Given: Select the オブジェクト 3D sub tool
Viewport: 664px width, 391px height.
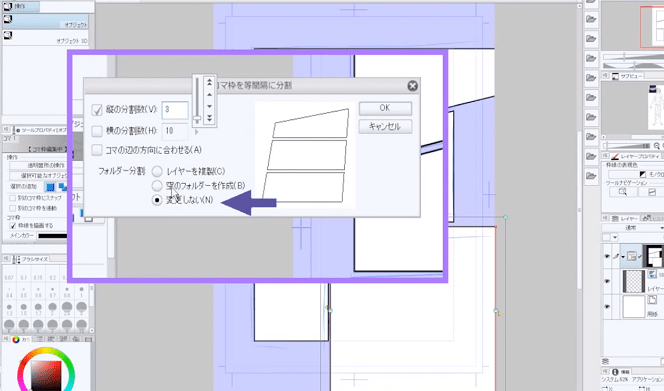Looking at the screenshot, I should click(x=48, y=37).
